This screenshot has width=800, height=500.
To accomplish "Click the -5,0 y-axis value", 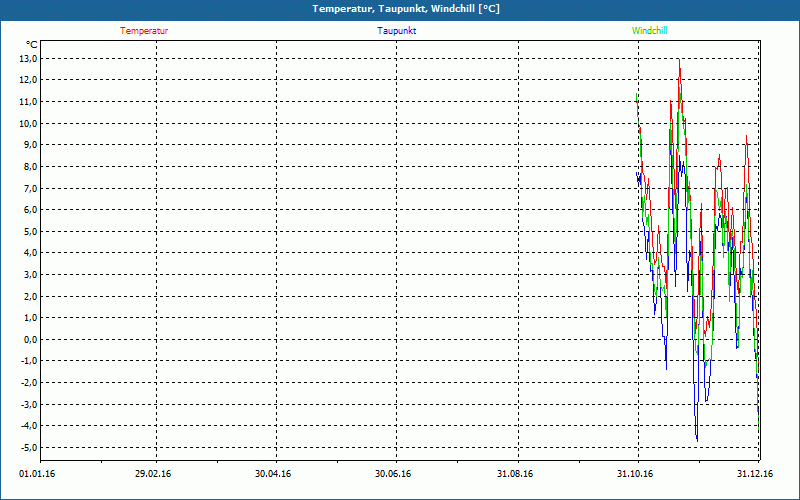I will (29, 447).
